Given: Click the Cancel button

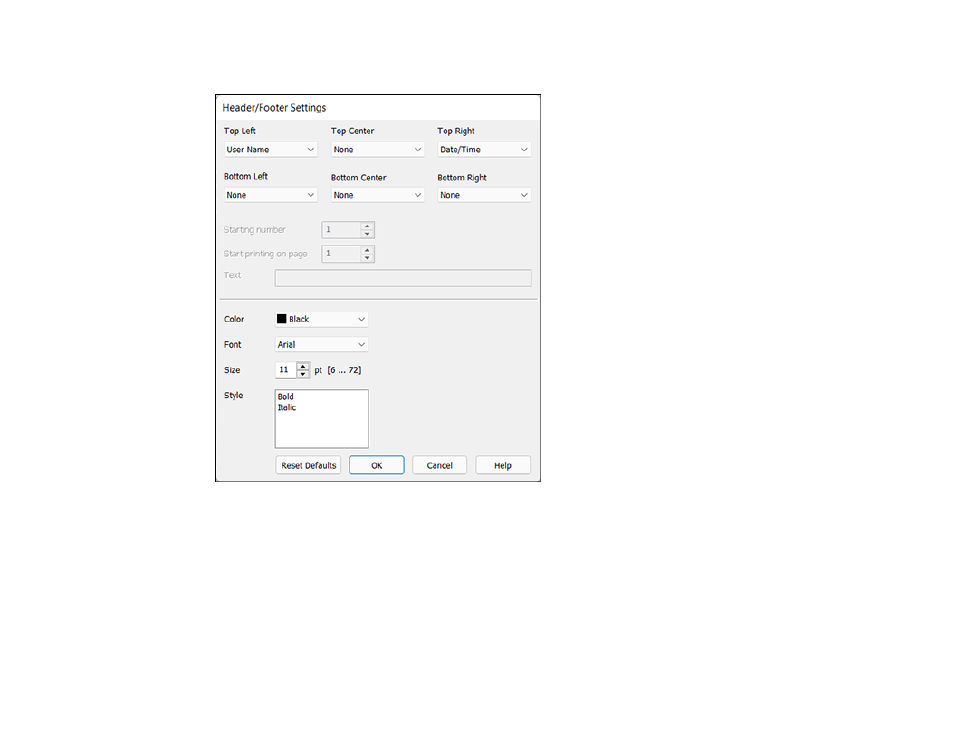Looking at the screenshot, I should (439, 466).
